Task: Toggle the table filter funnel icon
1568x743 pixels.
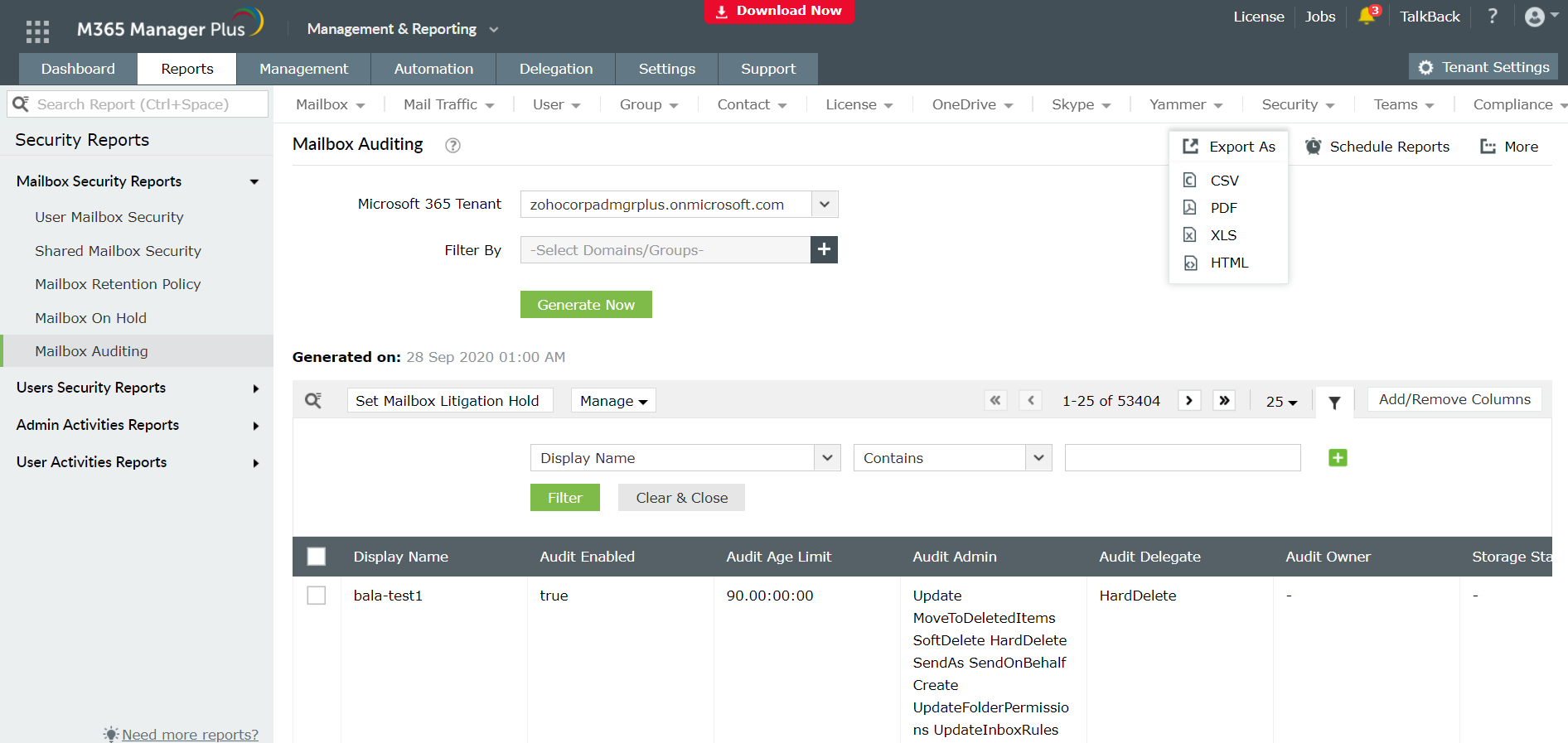Action: pos(1334,403)
